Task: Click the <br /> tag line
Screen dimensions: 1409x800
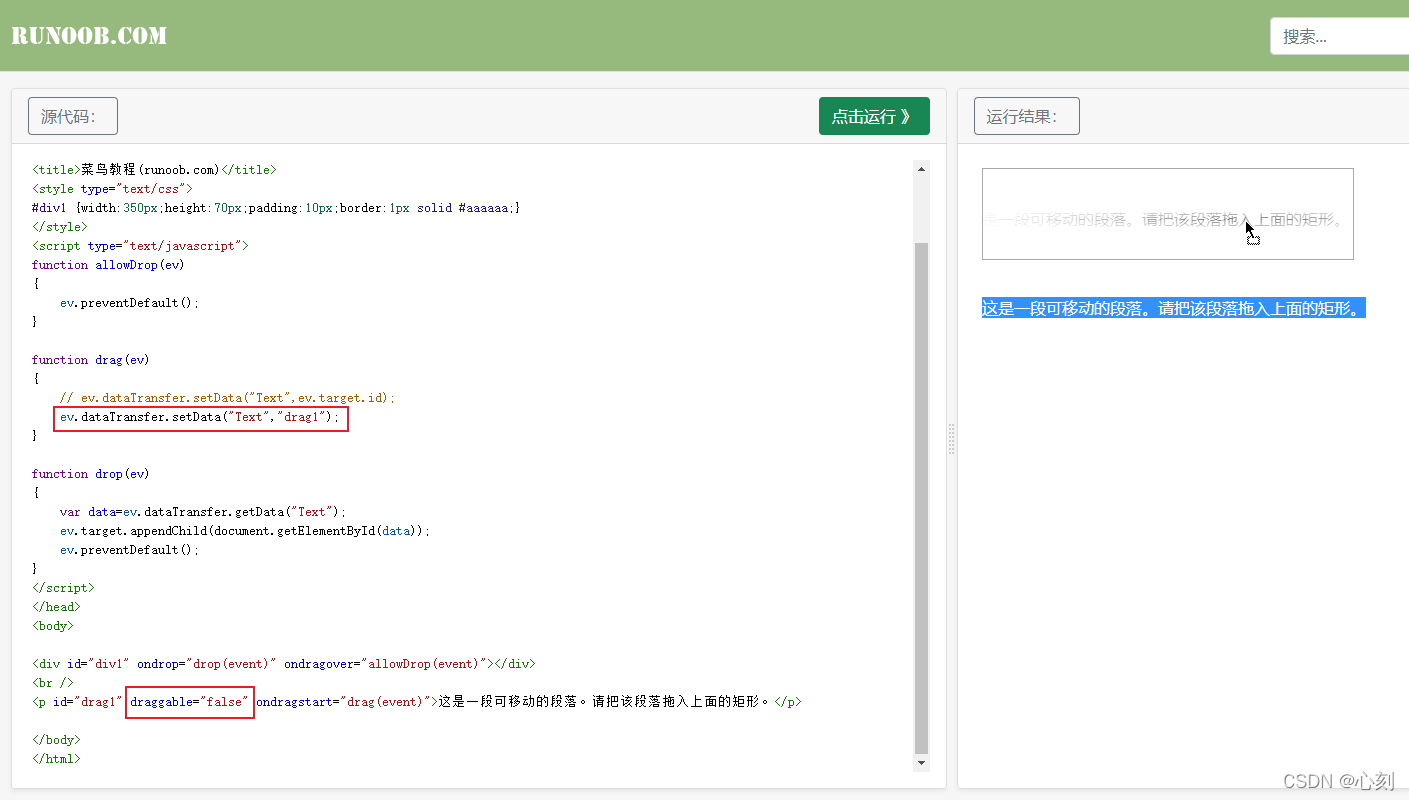Action: [x=53, y=683]
